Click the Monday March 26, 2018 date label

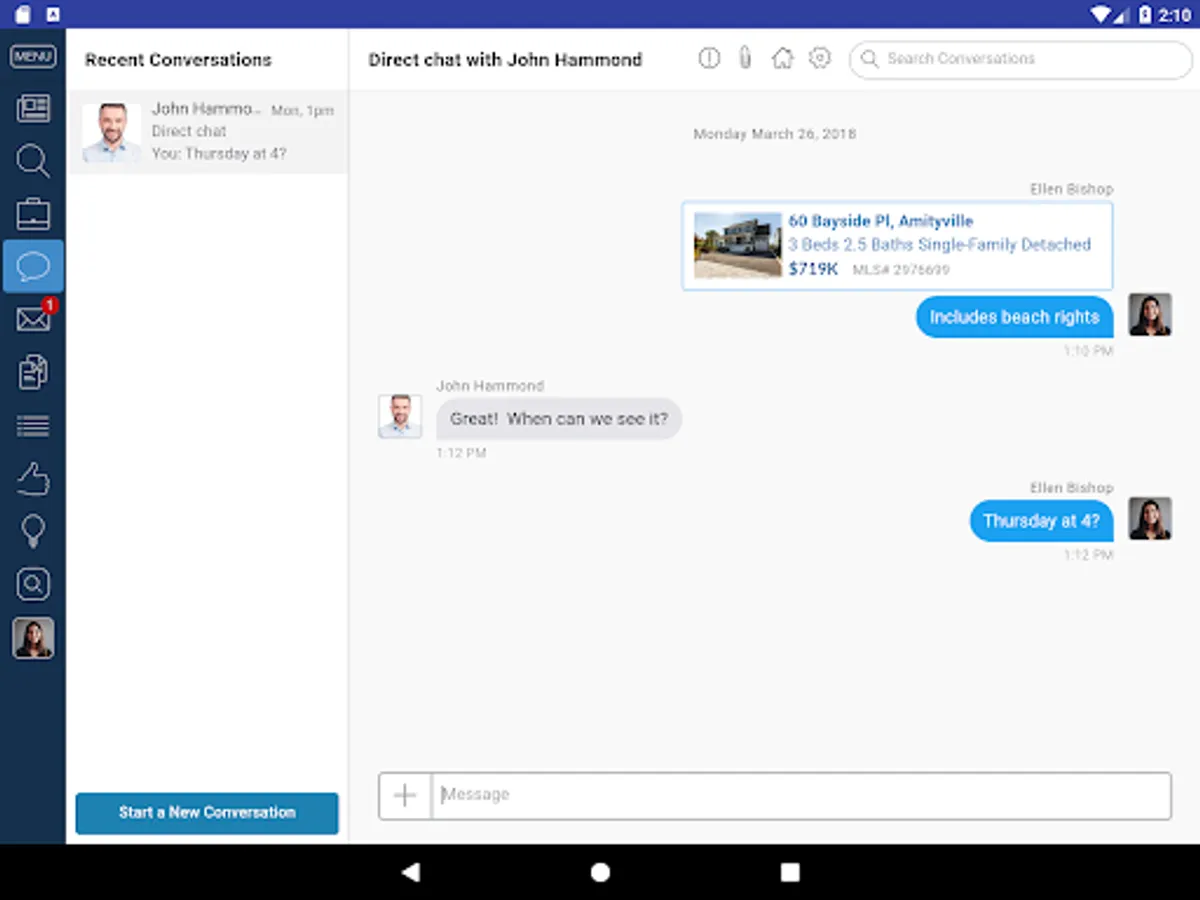click(x=775, y=134)
